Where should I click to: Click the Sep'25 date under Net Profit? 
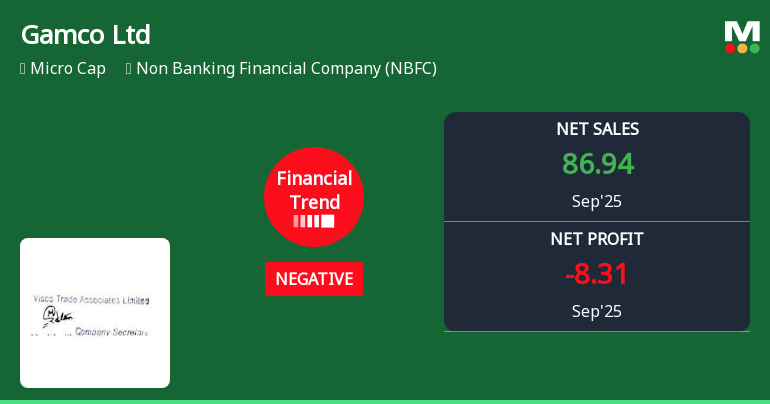point(597,311)
